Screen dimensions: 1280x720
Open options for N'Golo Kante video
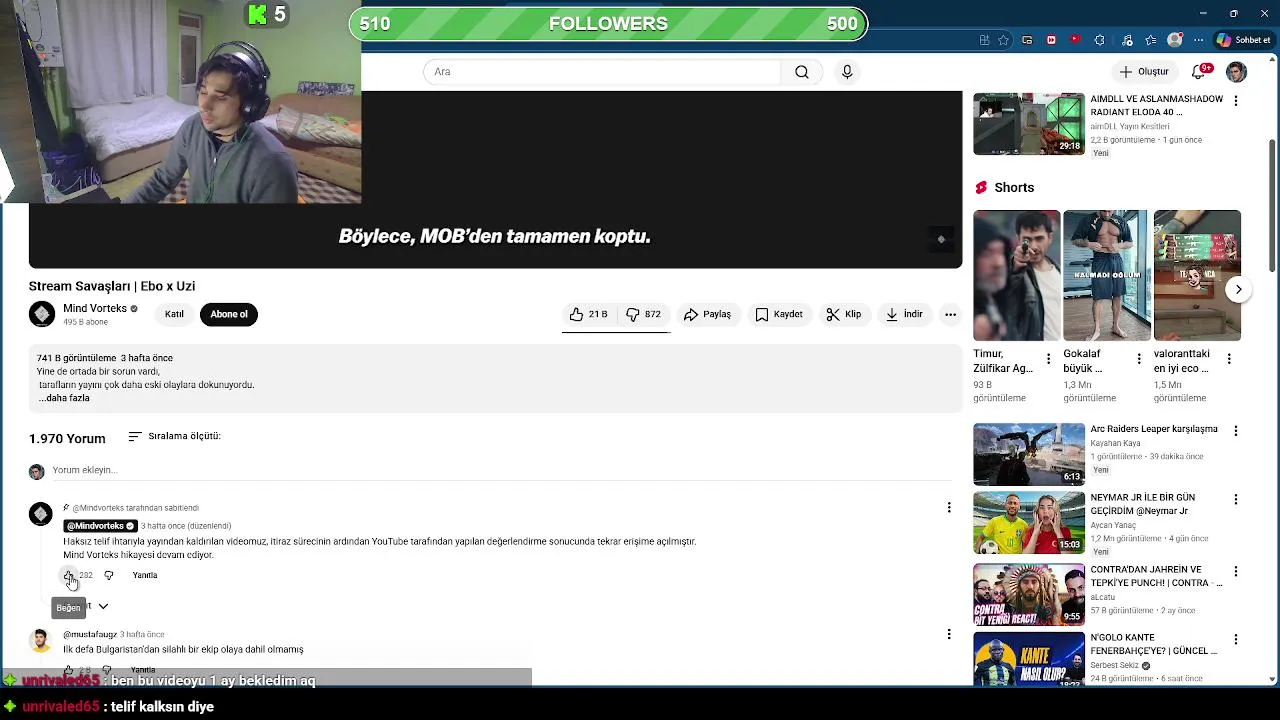click(1236, 639)
